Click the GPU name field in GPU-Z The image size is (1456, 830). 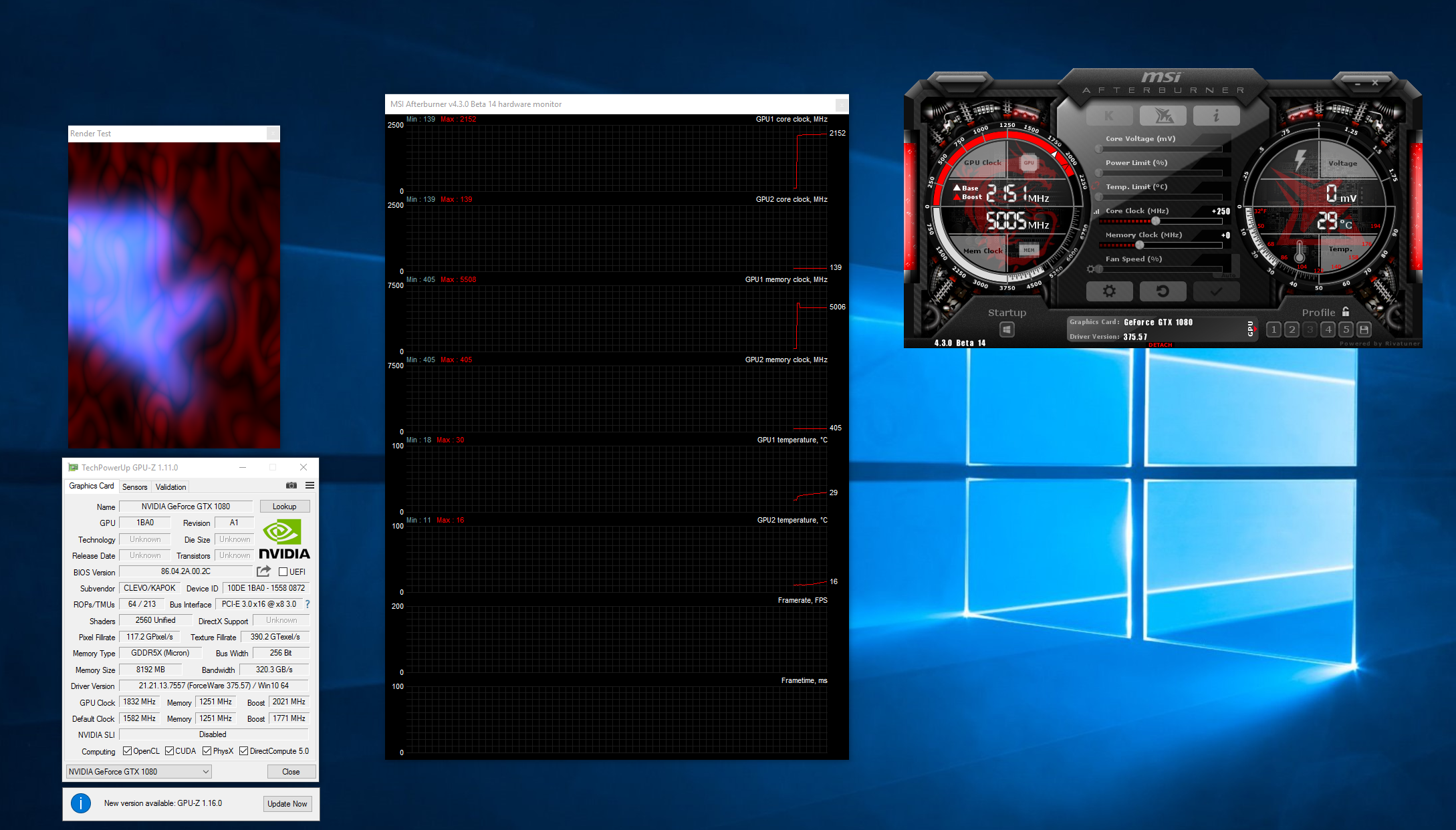[x=186, y=507]
